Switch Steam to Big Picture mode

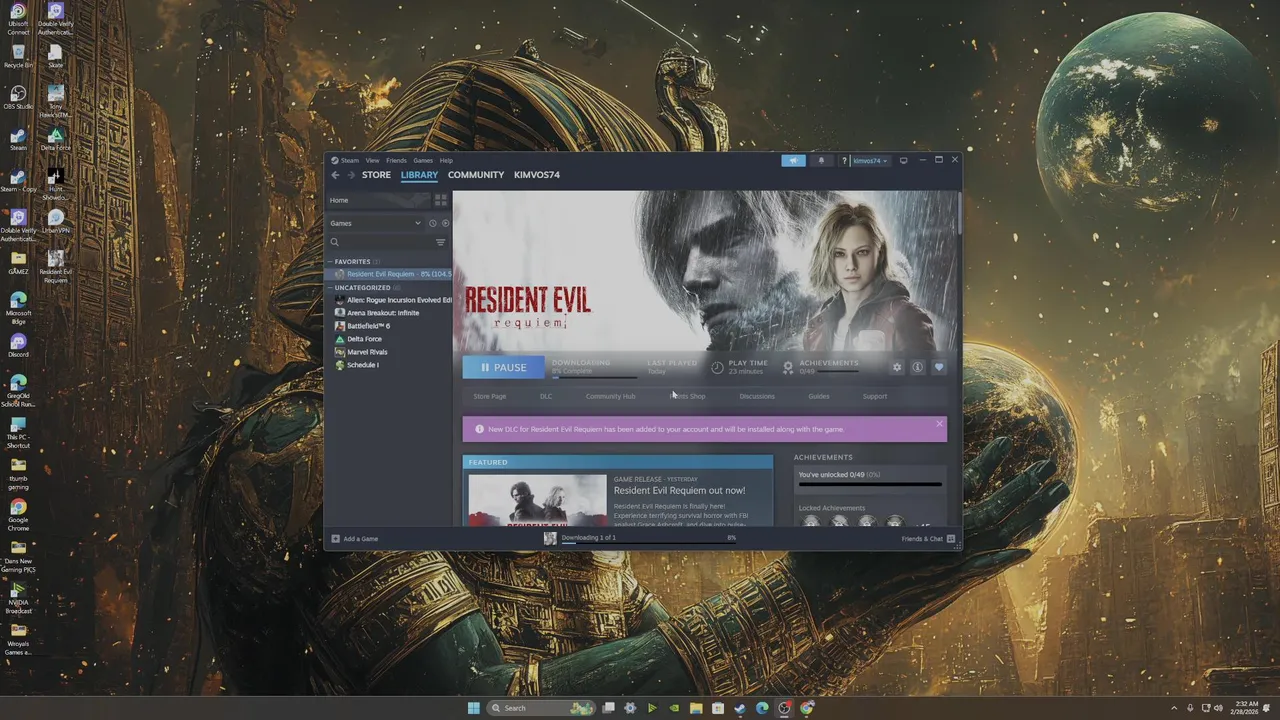point(903,160)
